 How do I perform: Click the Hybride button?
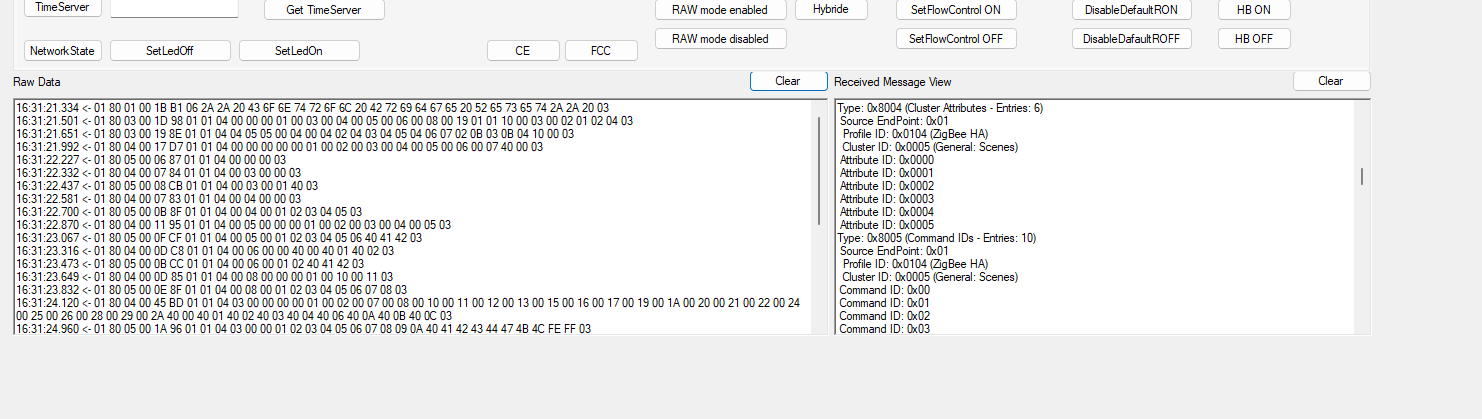point(831,9)
